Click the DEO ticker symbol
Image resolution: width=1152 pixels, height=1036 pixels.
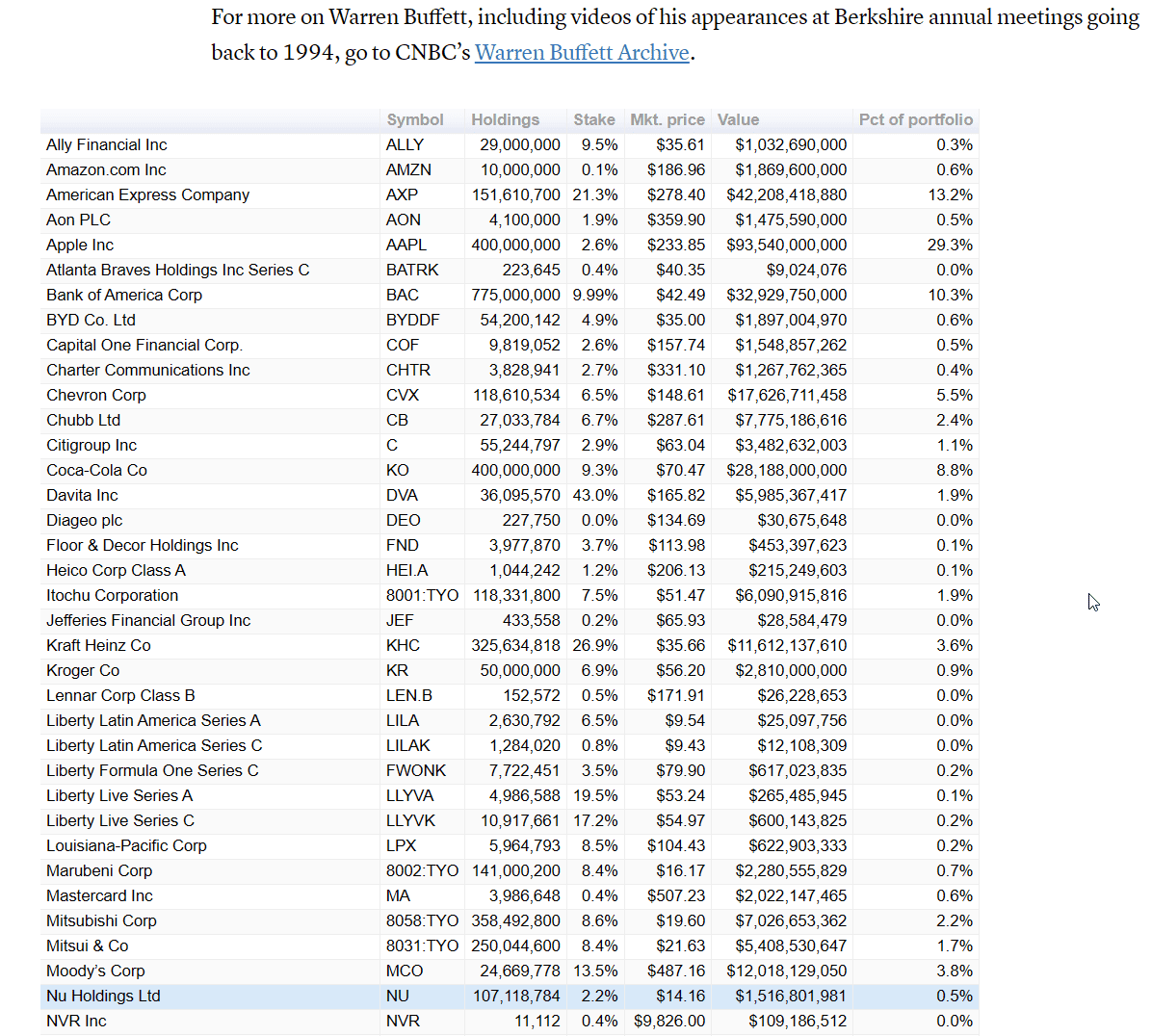404,521
